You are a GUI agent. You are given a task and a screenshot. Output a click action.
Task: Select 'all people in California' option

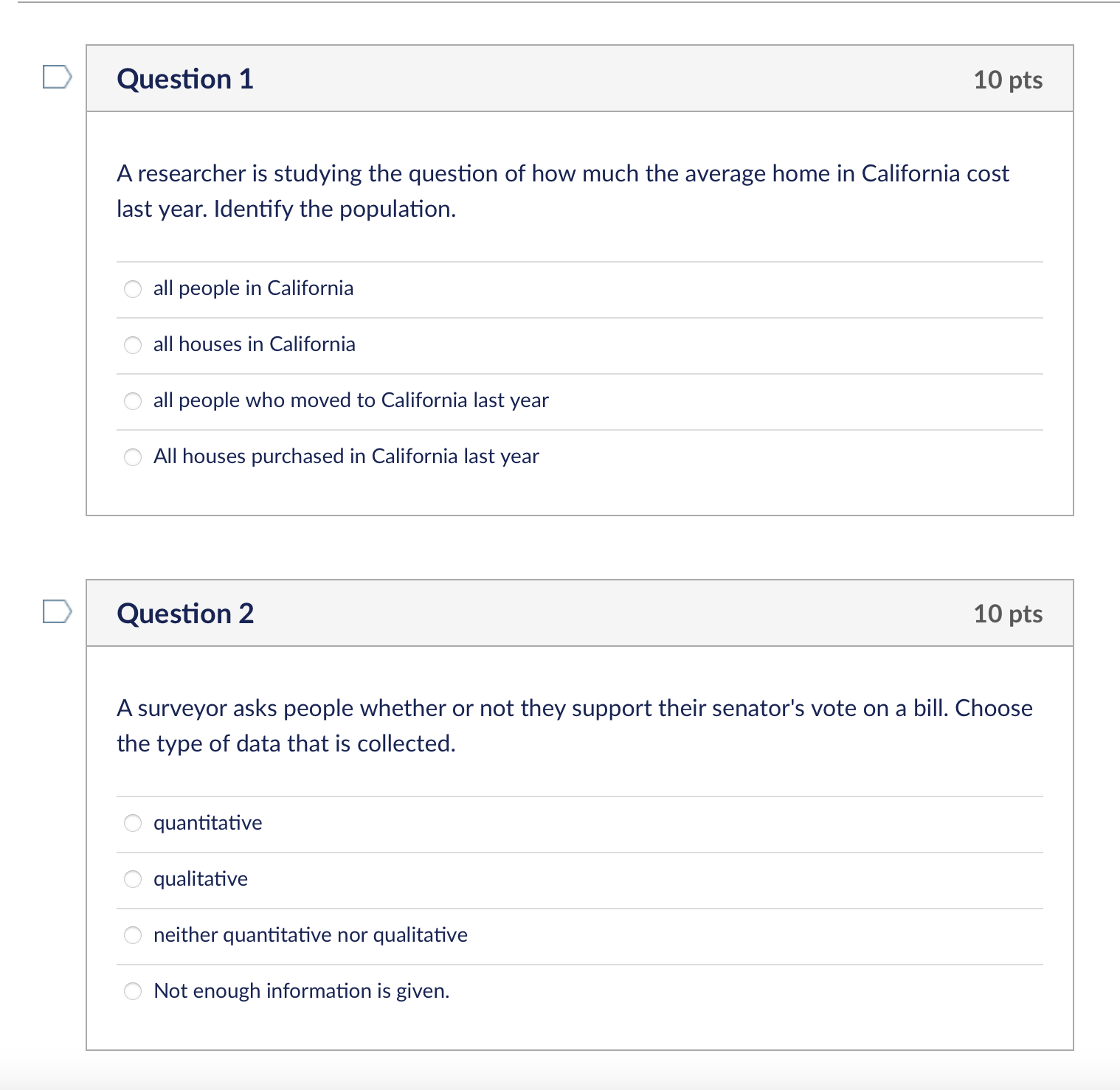coord(133,289)
